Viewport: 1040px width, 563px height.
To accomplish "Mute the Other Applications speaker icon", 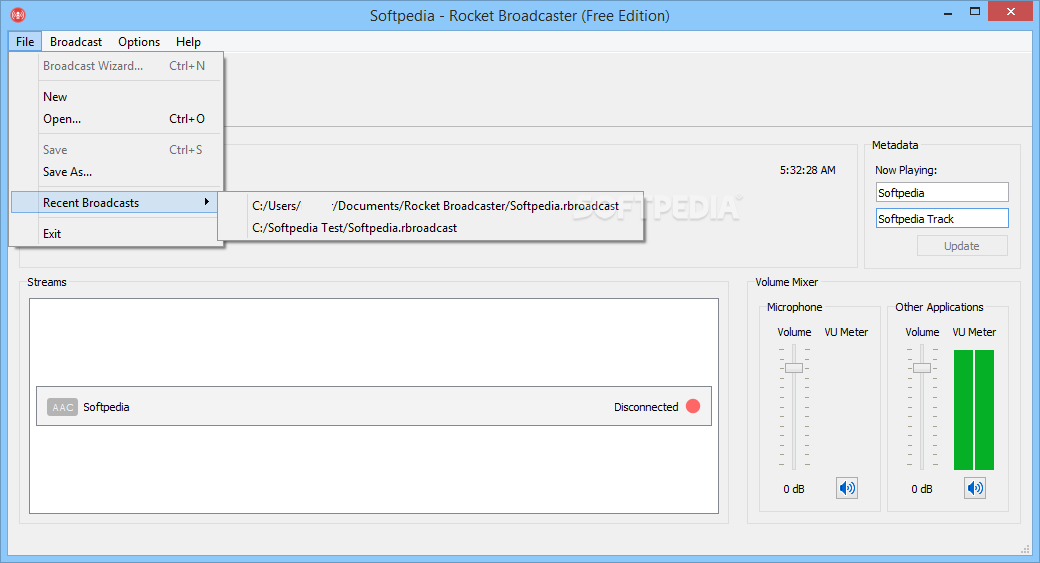I will pos(975,489).
